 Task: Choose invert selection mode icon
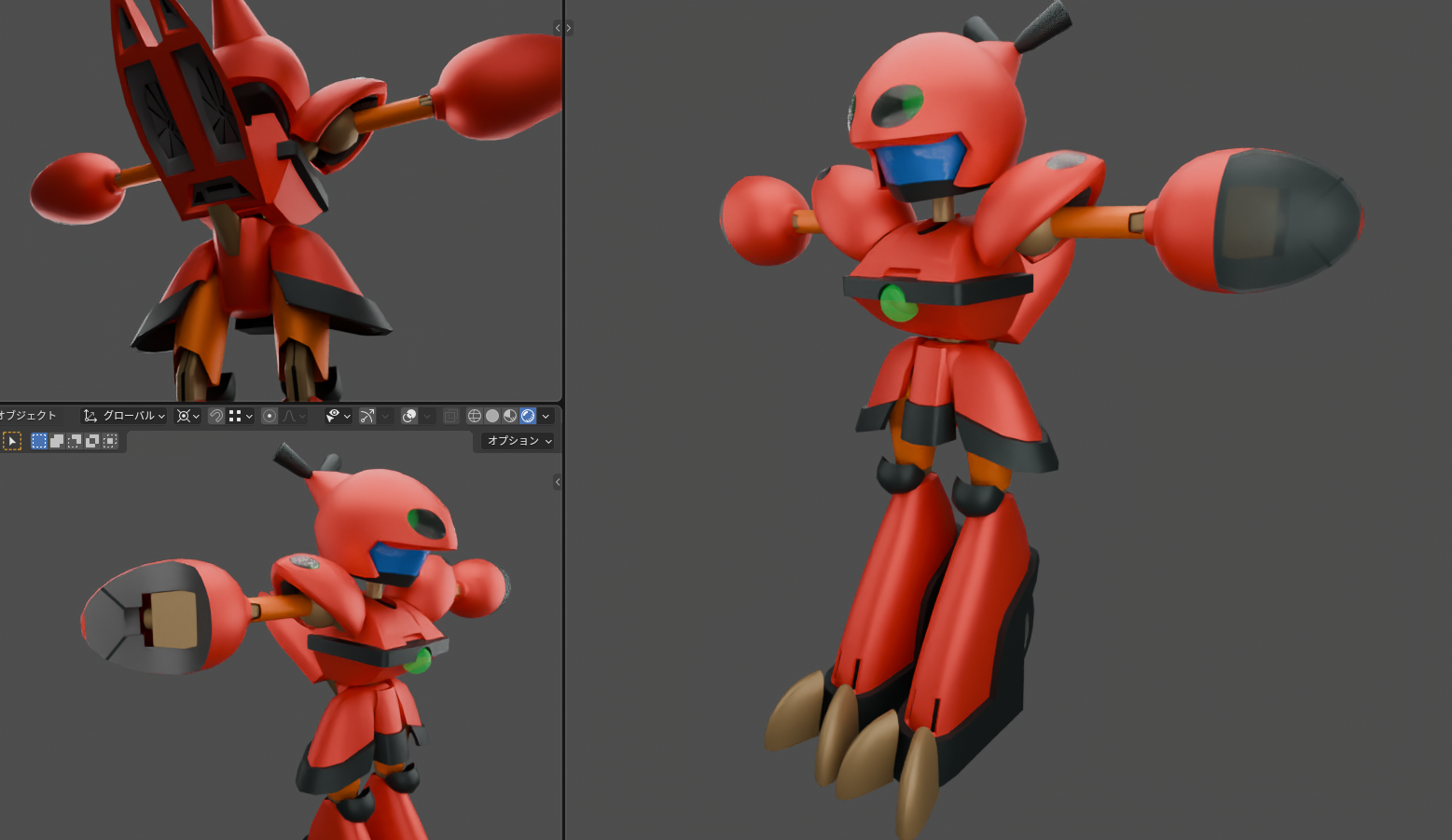pyautogui.click(x=92, y=441)
